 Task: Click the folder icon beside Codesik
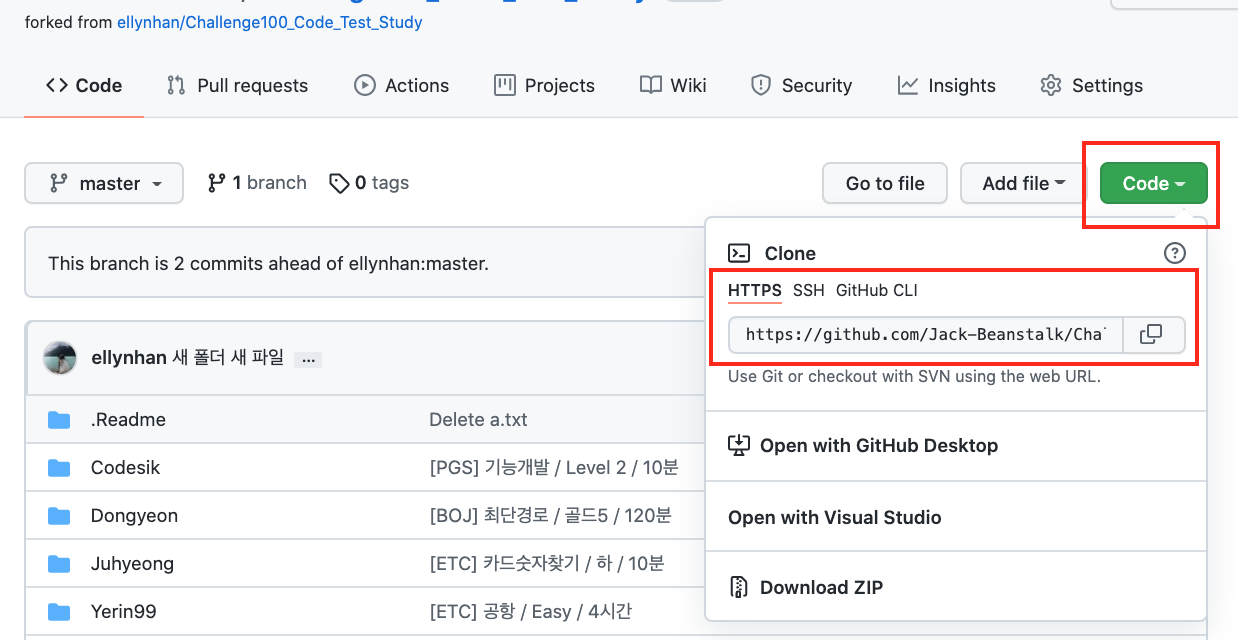[x=59, y=468]
